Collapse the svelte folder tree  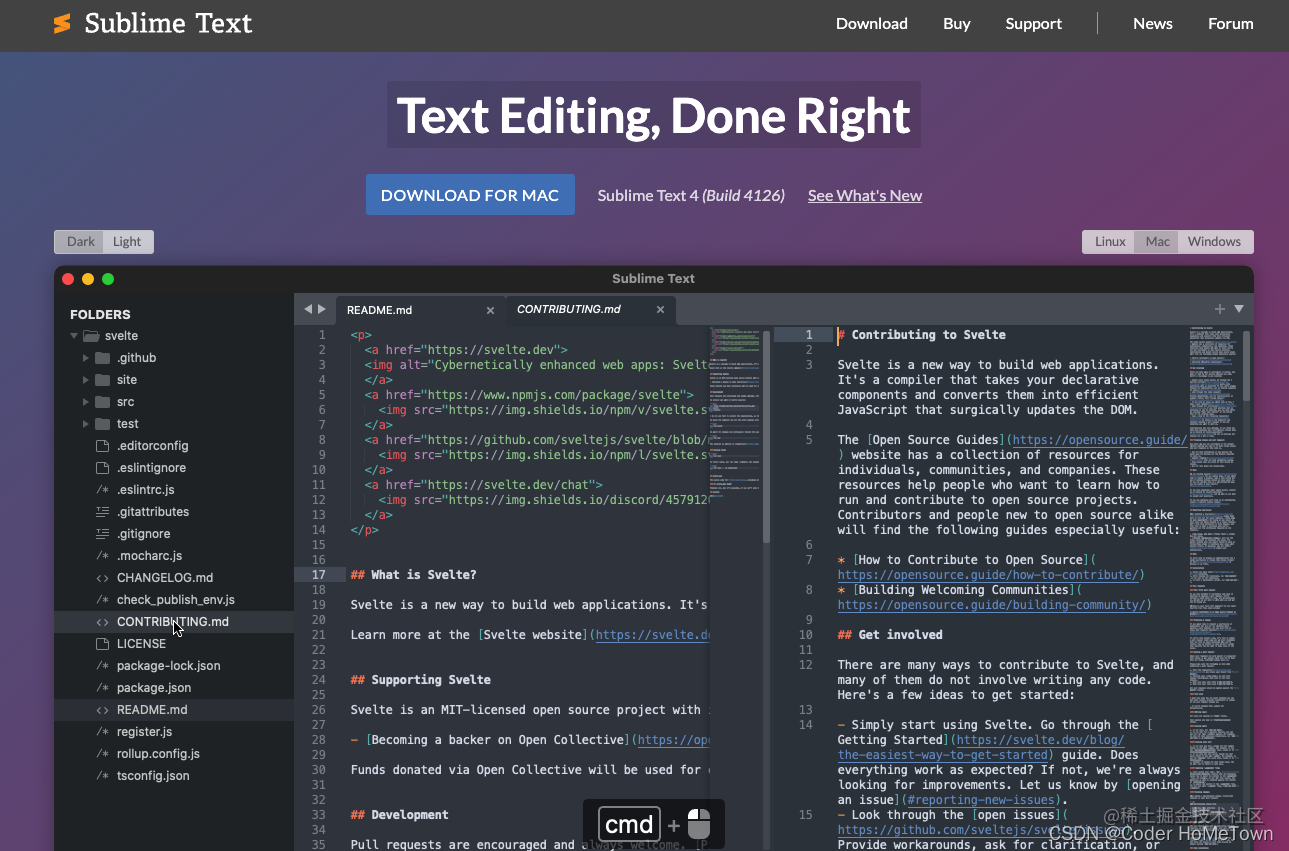point(74,336)
